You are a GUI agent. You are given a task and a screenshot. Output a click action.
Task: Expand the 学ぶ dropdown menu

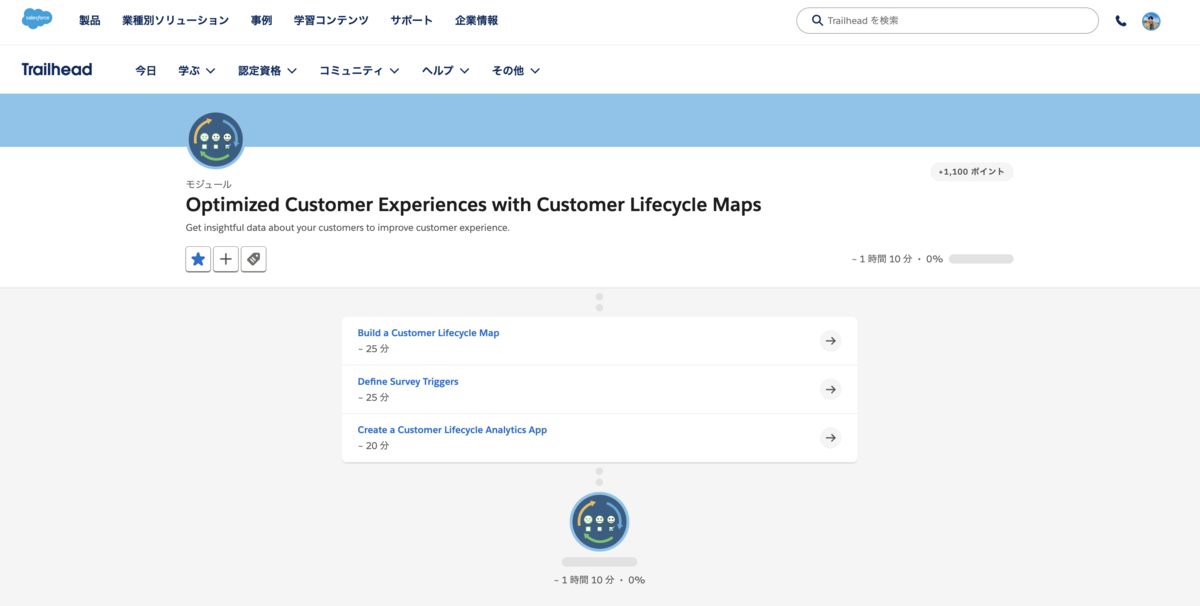click(x=197, y=70)
